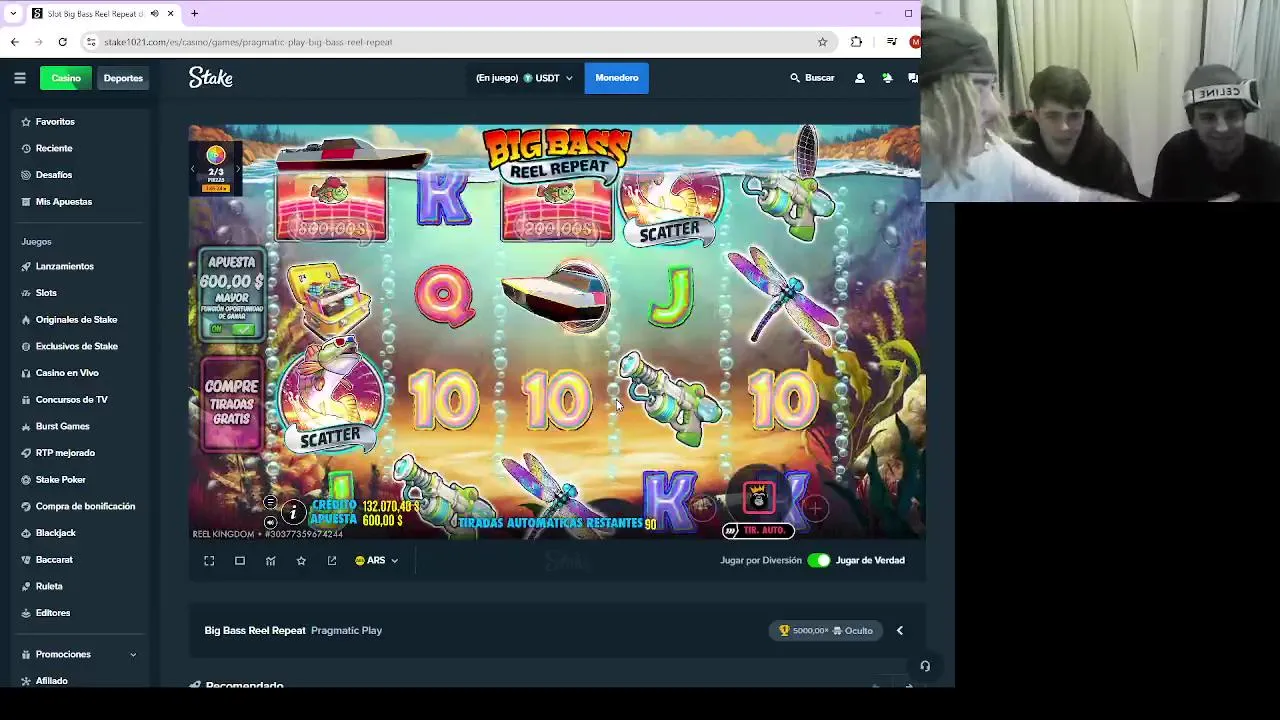Open Exclusivos de Stake
The width and height of the screenshot is (1280, 720).
pos(75,346)
